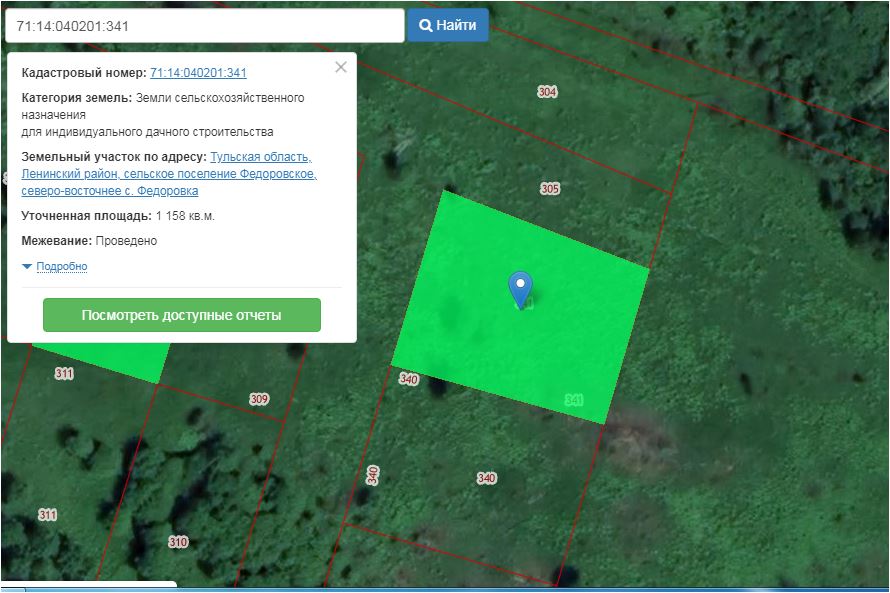Click the 340 label centered in lower parcel
This screenshot has width=890, height=593.
486,479
